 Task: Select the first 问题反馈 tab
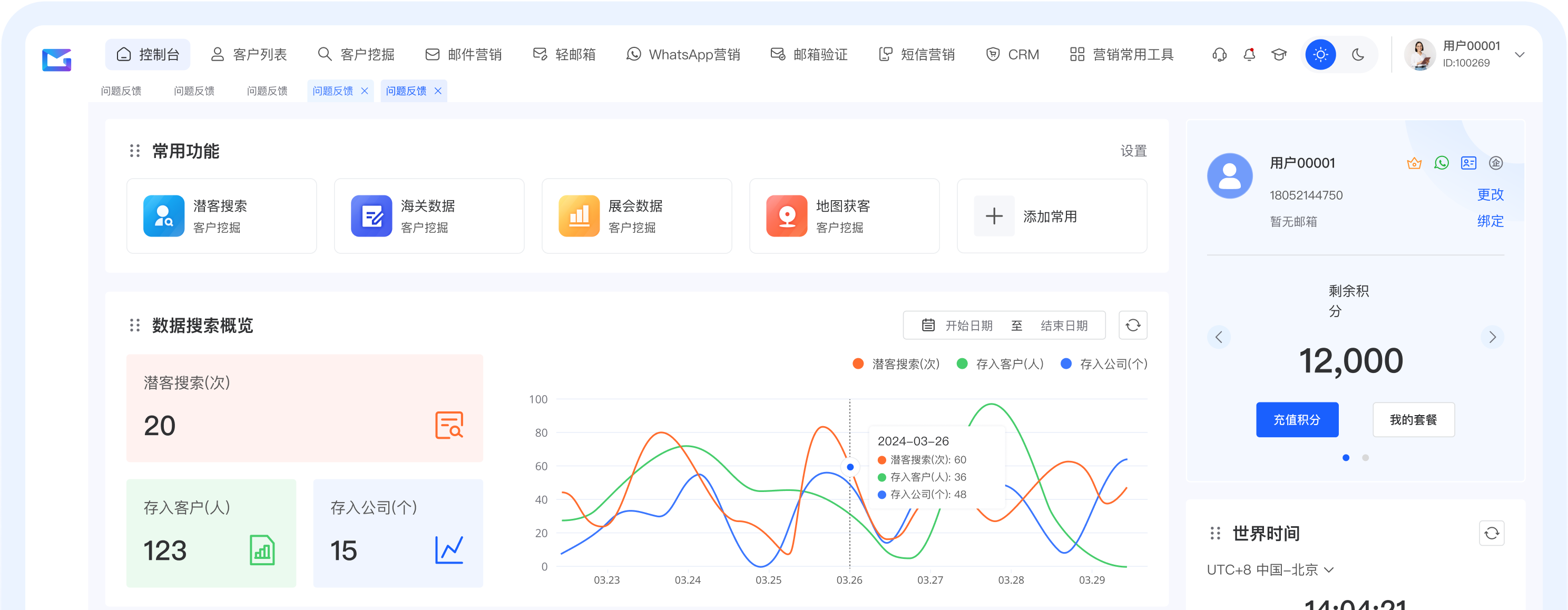click(x=121, y=91)
